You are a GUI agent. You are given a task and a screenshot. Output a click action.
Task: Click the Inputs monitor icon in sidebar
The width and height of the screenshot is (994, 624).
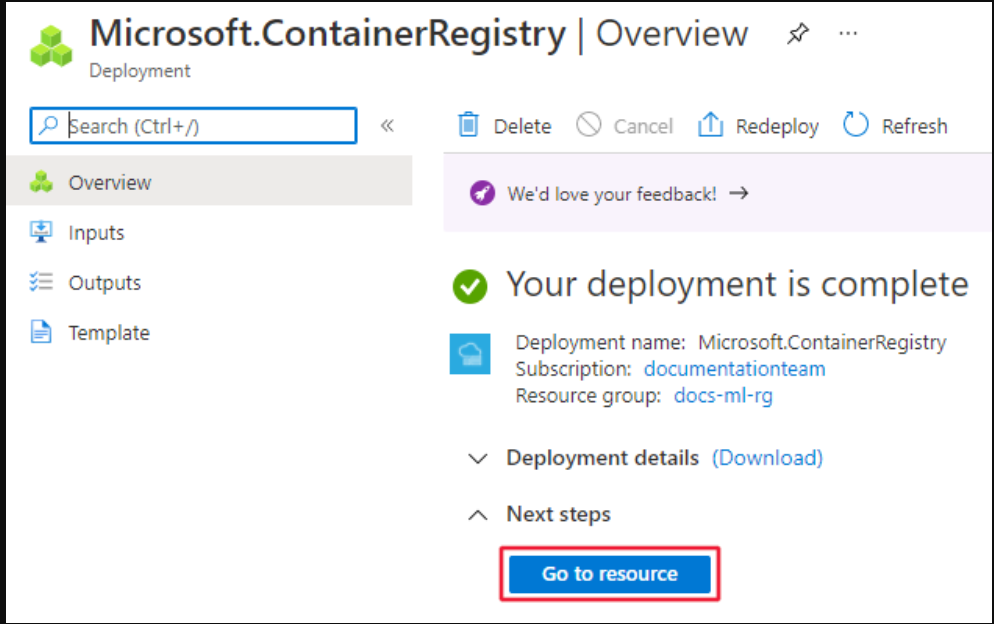pos(41,232)
